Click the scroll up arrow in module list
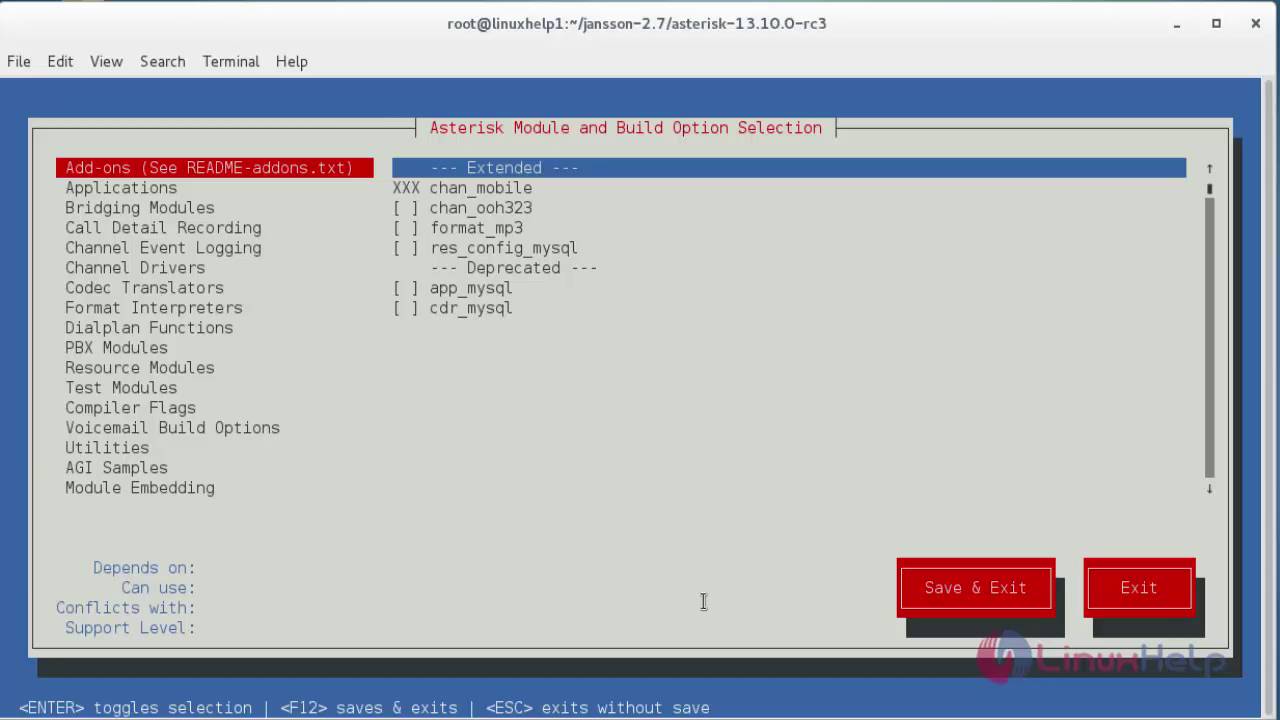 point(1209,168)
